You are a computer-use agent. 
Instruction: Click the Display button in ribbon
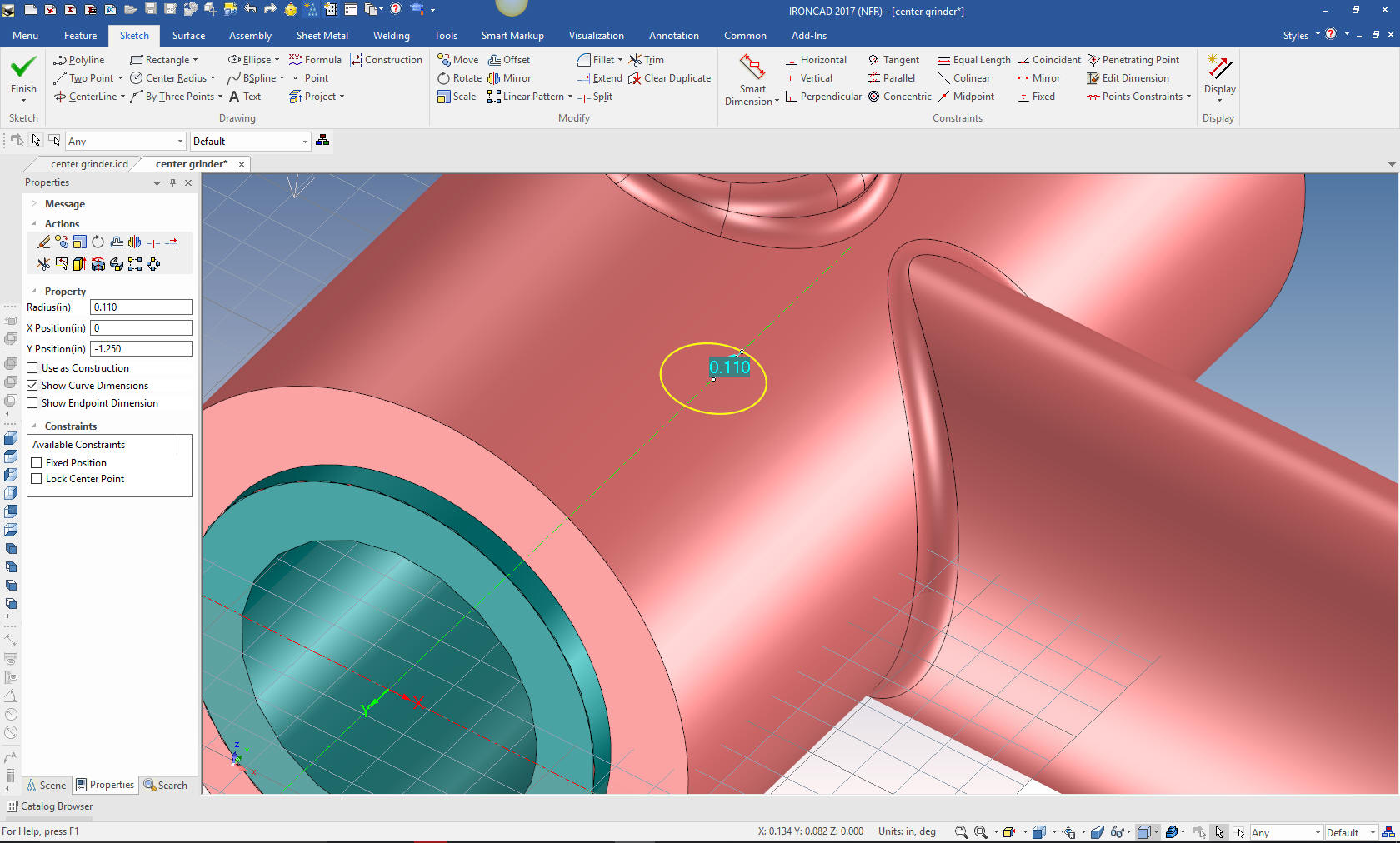click(x=1219, y=77)
